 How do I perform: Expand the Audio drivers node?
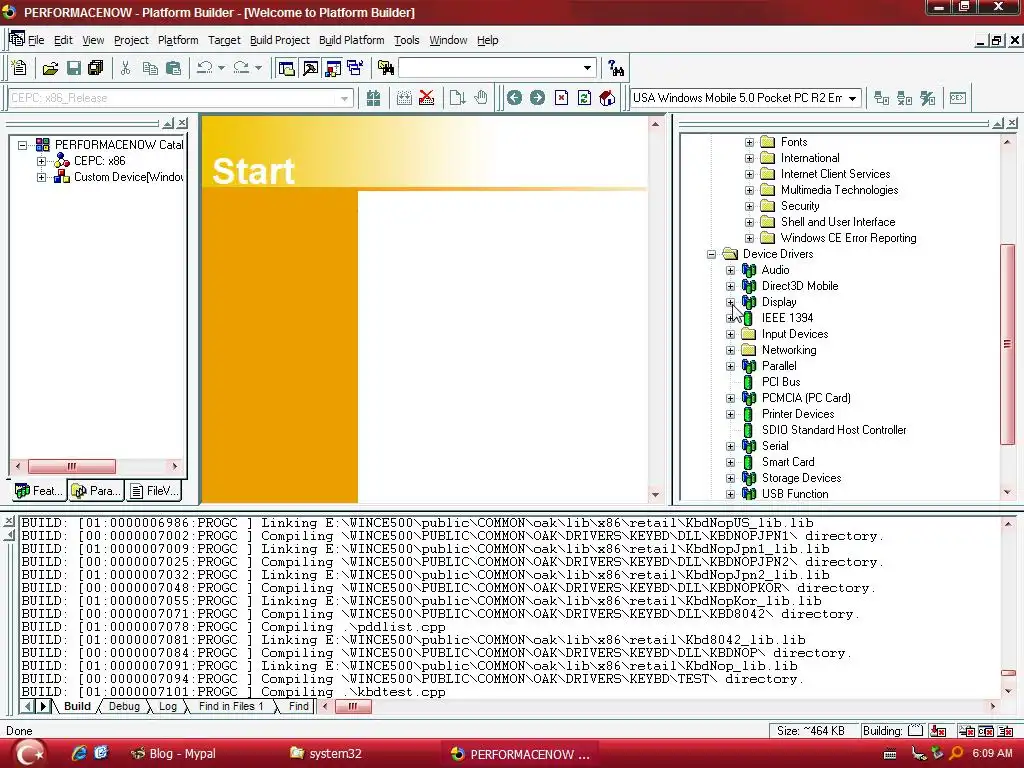point(731,270)
